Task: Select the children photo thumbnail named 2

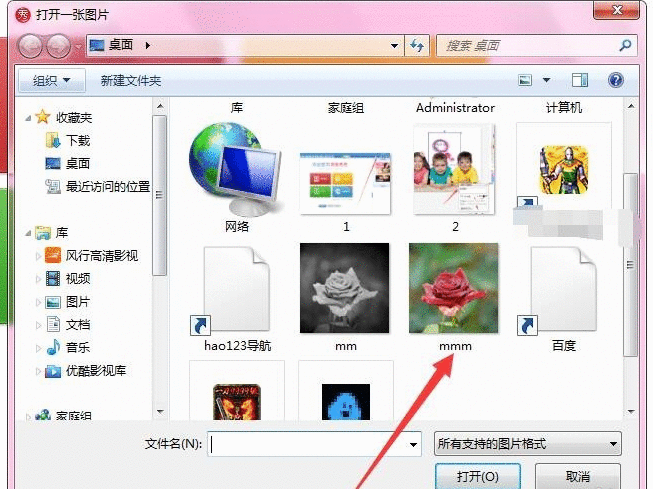Action: click(454, 169)
